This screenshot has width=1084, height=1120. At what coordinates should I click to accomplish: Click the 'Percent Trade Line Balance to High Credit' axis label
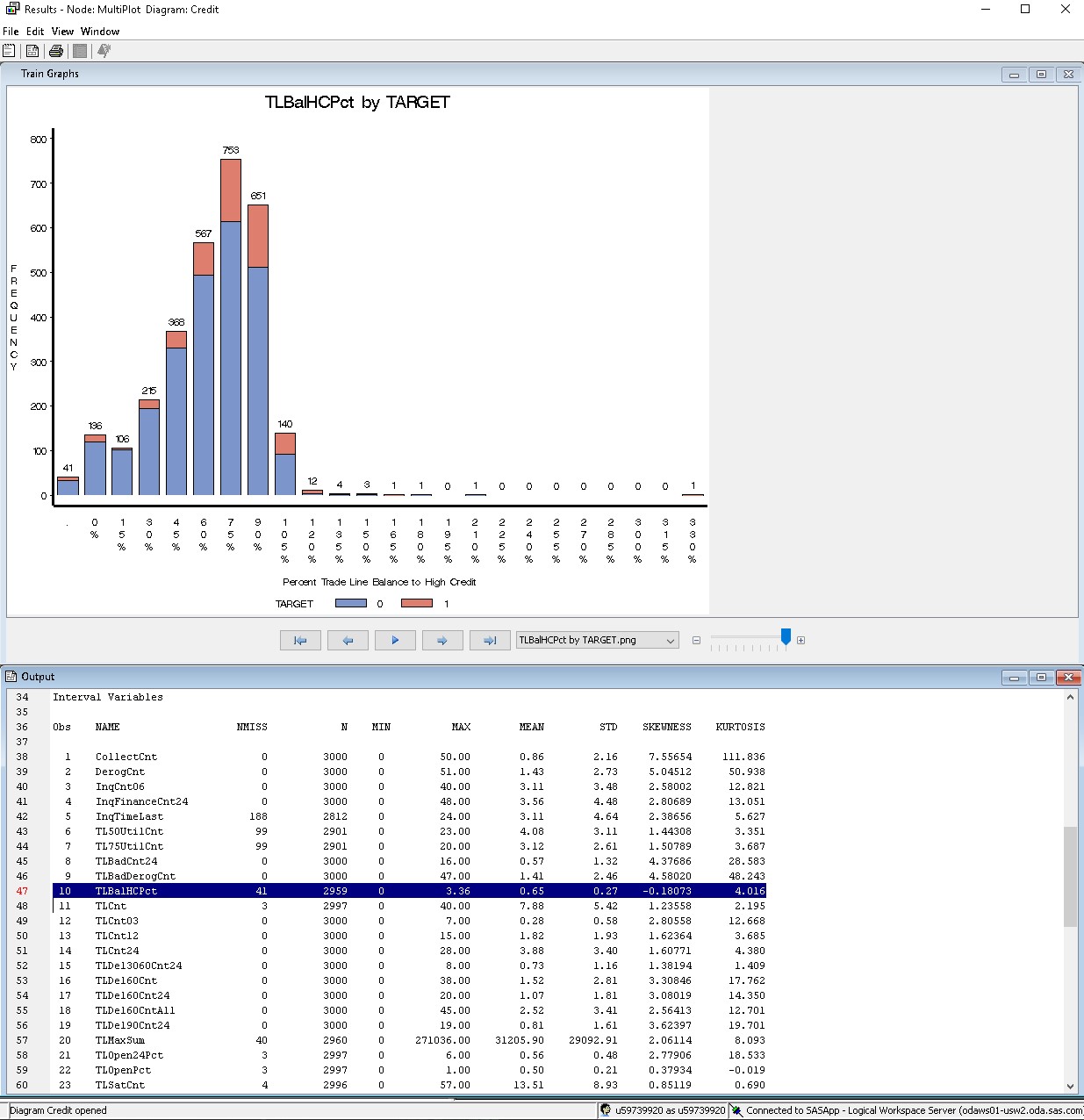(x=379, y=582)
